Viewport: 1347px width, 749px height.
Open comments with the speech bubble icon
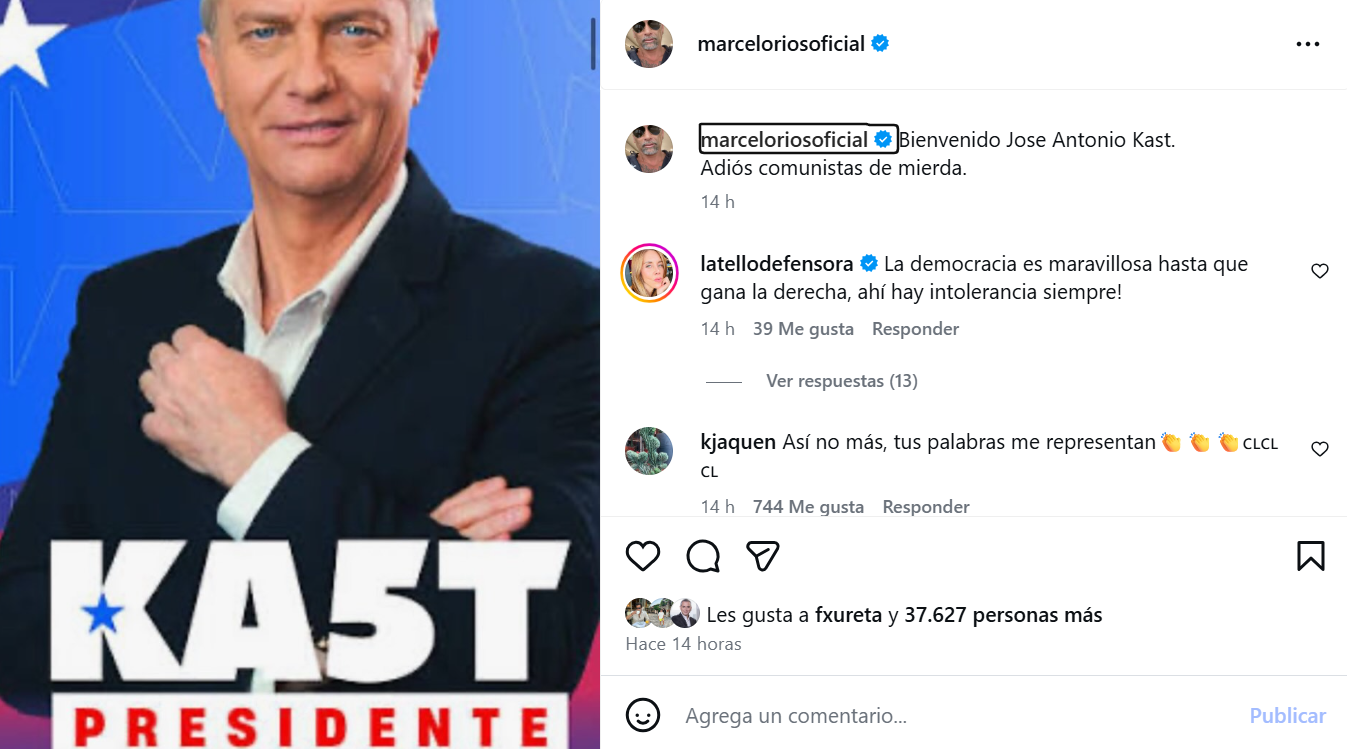tap(703, 556)
